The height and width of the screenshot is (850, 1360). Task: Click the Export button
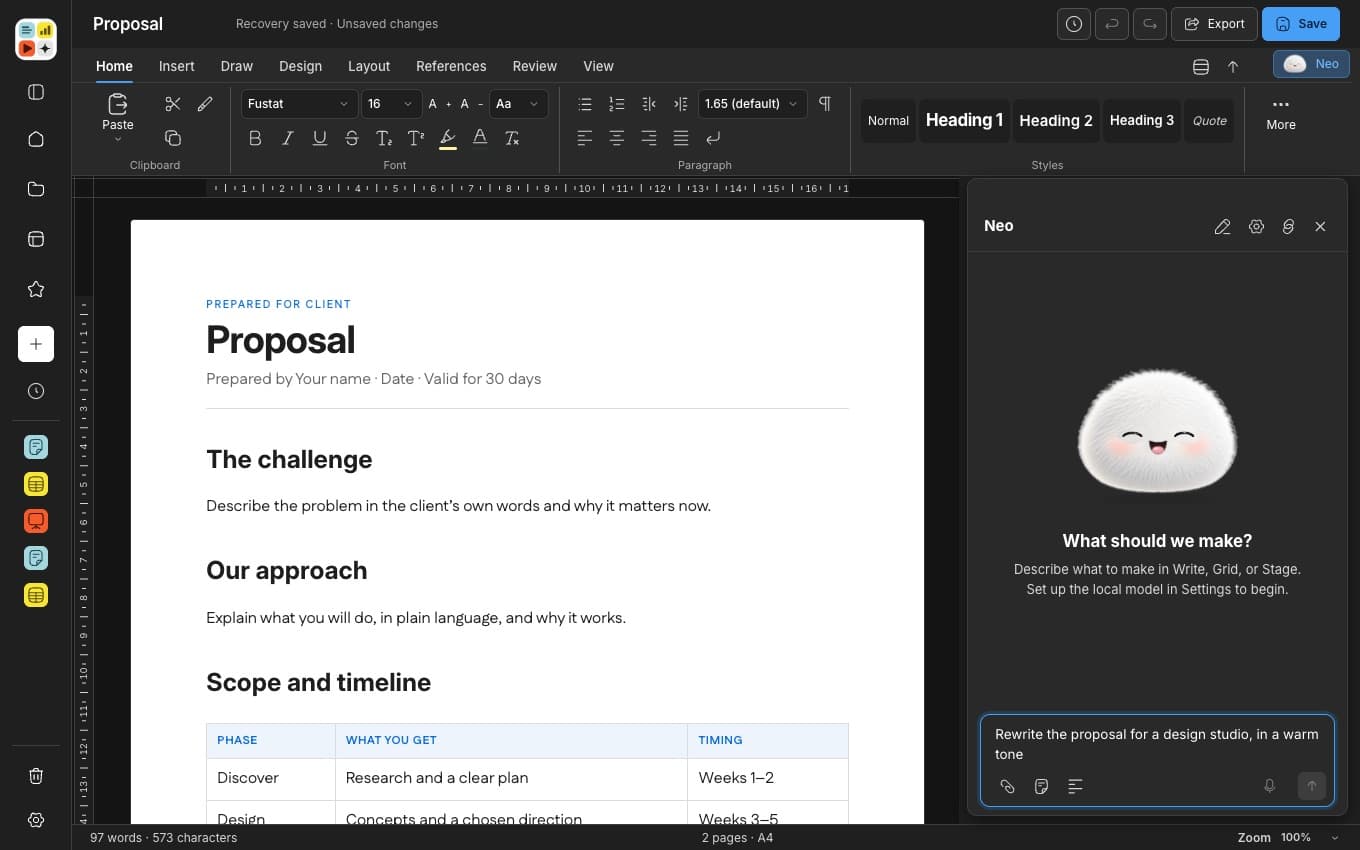tap(1214, 24)
